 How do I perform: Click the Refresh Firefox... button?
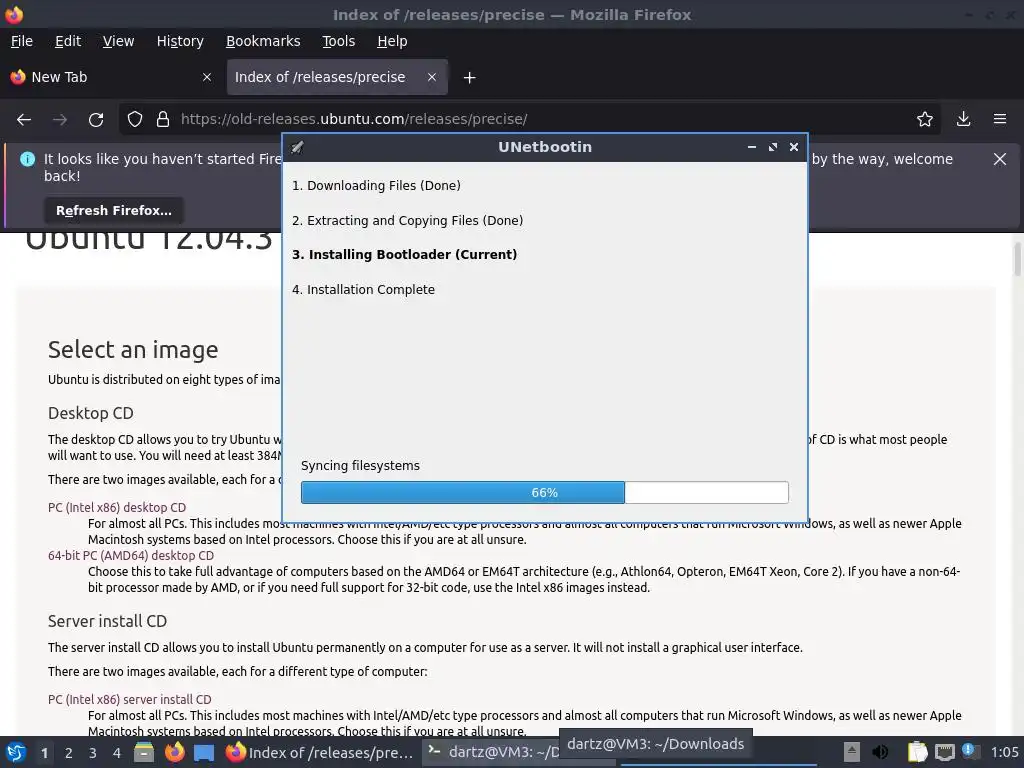click(114, 210)
